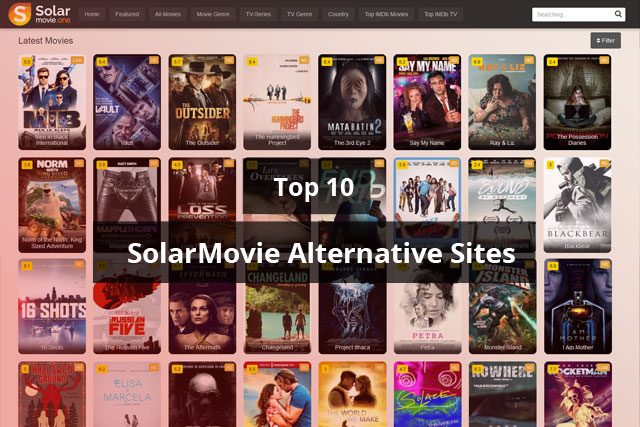640x427 pixels.
Task: Expand the Country menu
Action: 338,14
